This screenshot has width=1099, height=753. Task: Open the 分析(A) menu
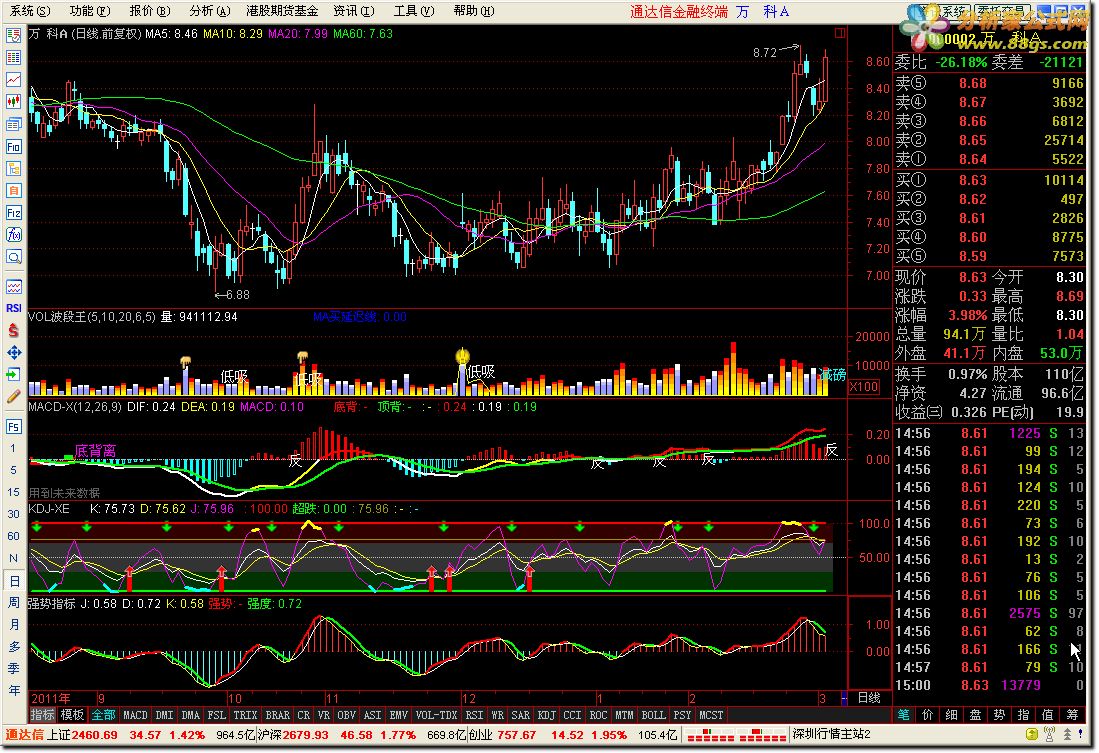pyautogui.click(x=210, y=11)
